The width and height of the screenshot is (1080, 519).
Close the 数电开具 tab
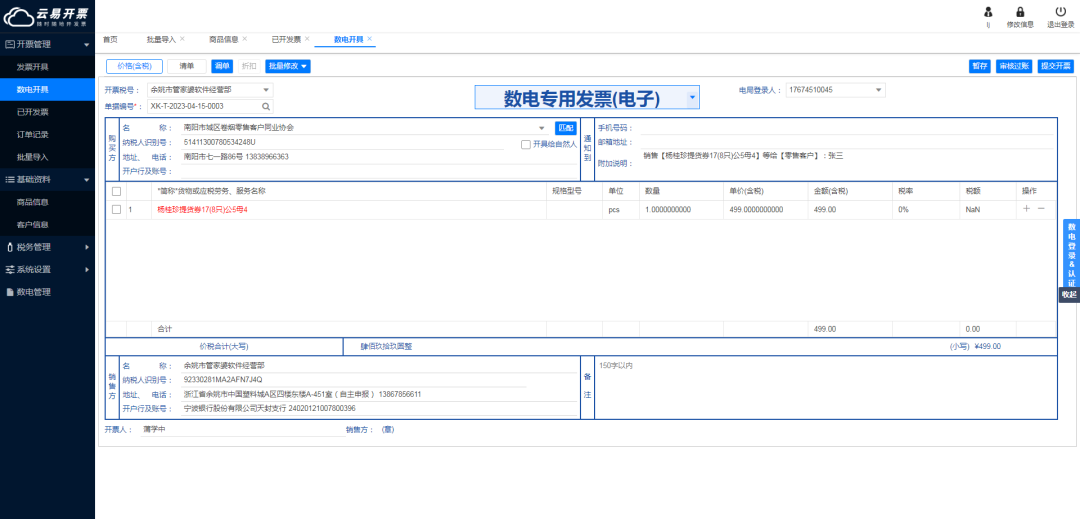[x=369, y=39]
